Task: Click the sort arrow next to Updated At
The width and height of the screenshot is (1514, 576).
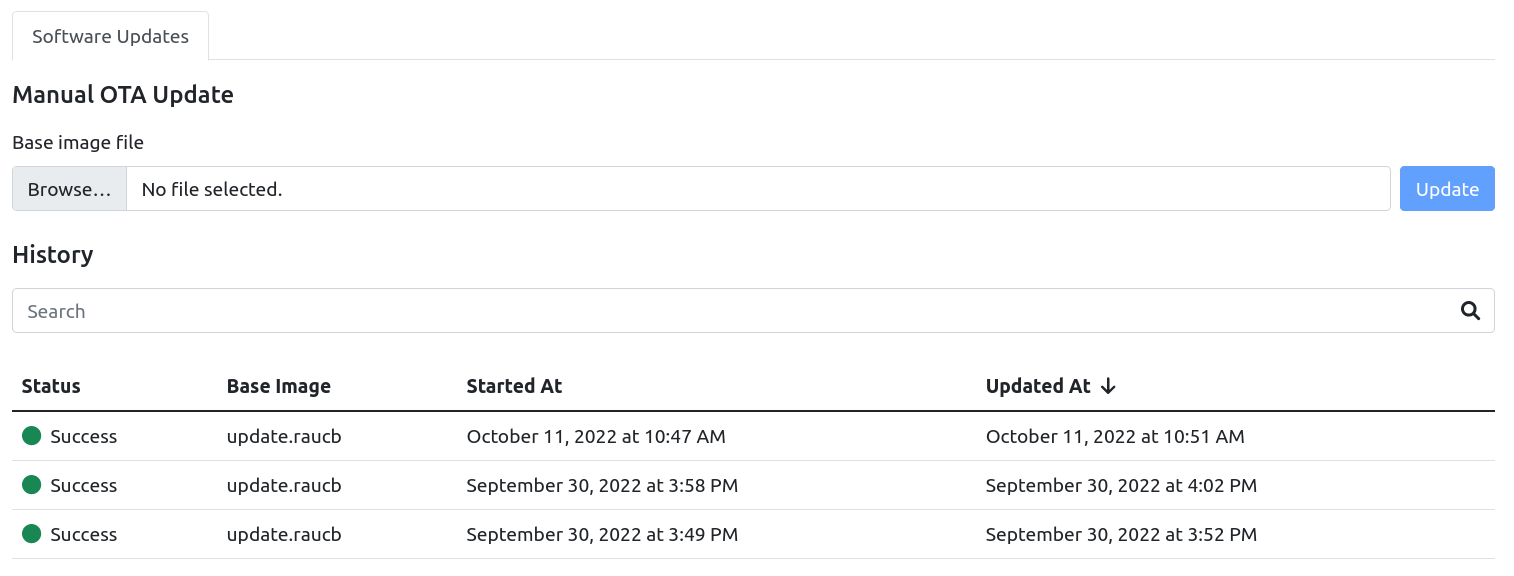Action: [1108, 386]
